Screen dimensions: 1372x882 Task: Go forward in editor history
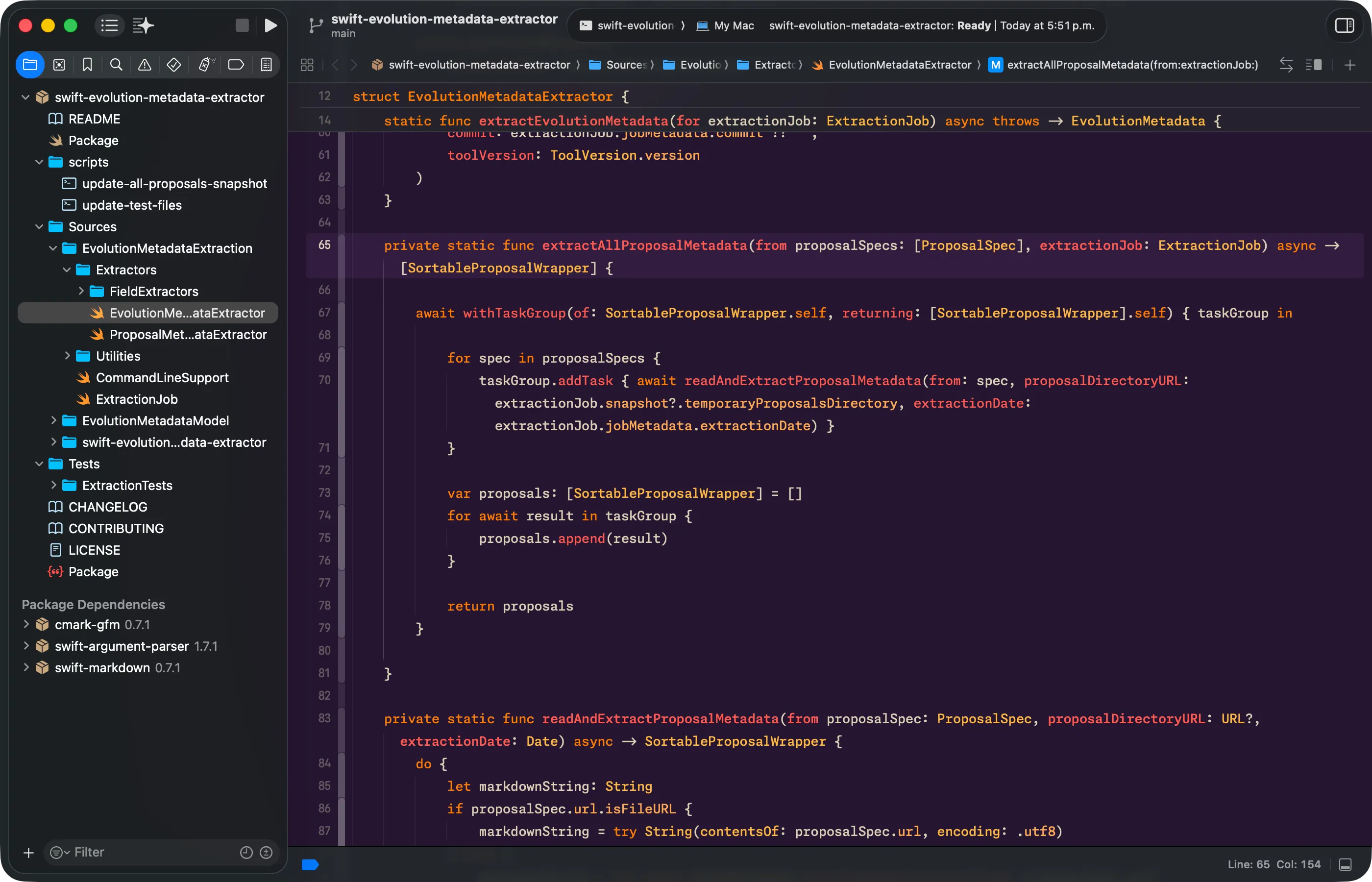pos(354,65)
